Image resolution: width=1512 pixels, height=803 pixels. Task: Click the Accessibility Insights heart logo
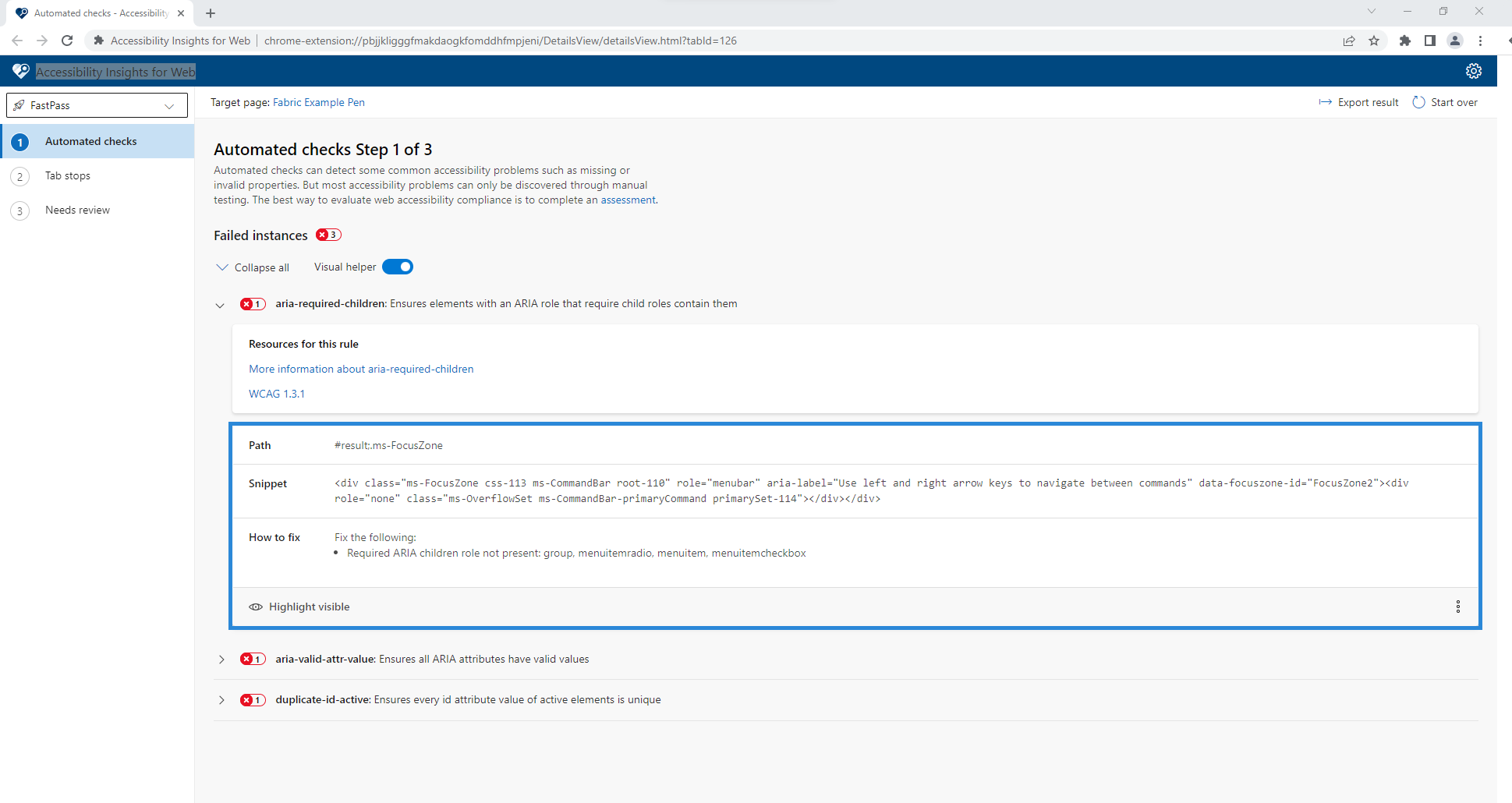point(20,70)
